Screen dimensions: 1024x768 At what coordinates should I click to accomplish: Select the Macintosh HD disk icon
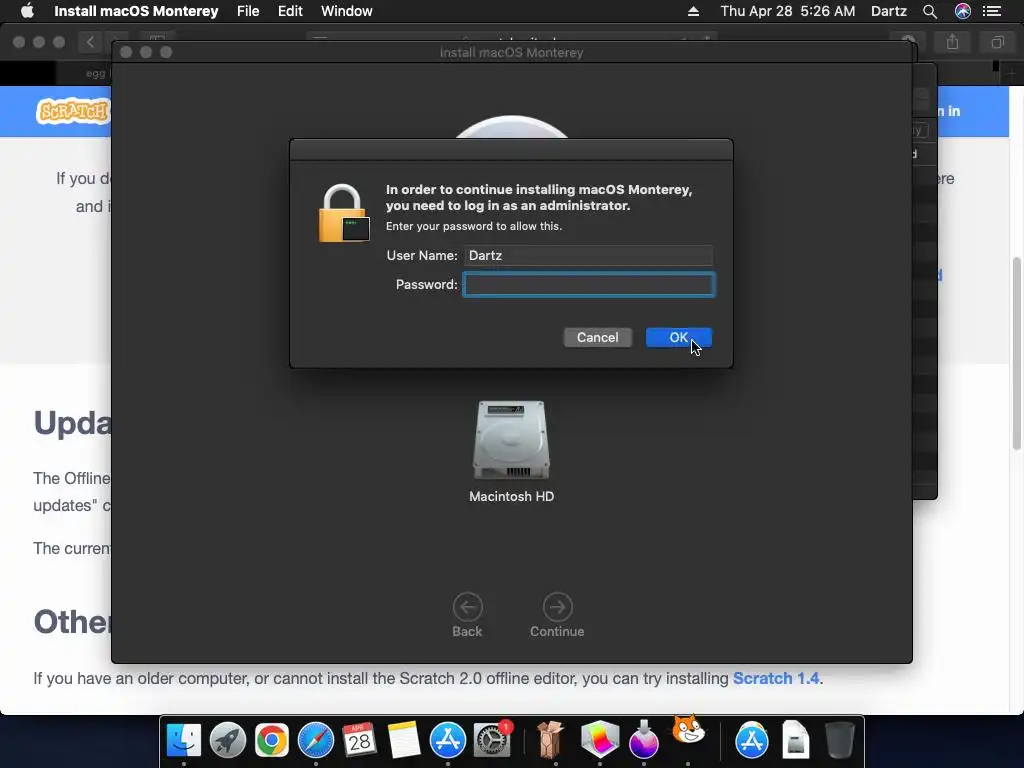(x=511, y=440)
